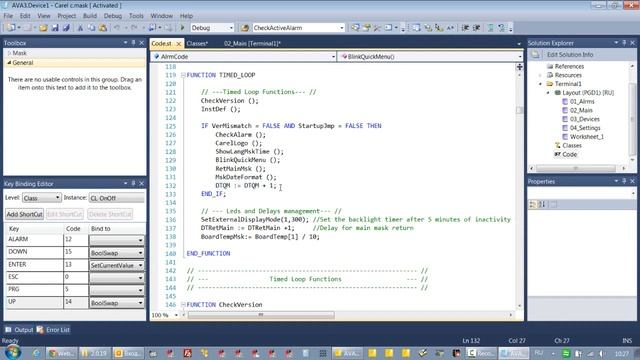Select 01_Alrms in Solution Explorer
Screen dimensions: 640x360
click(582, 102)
